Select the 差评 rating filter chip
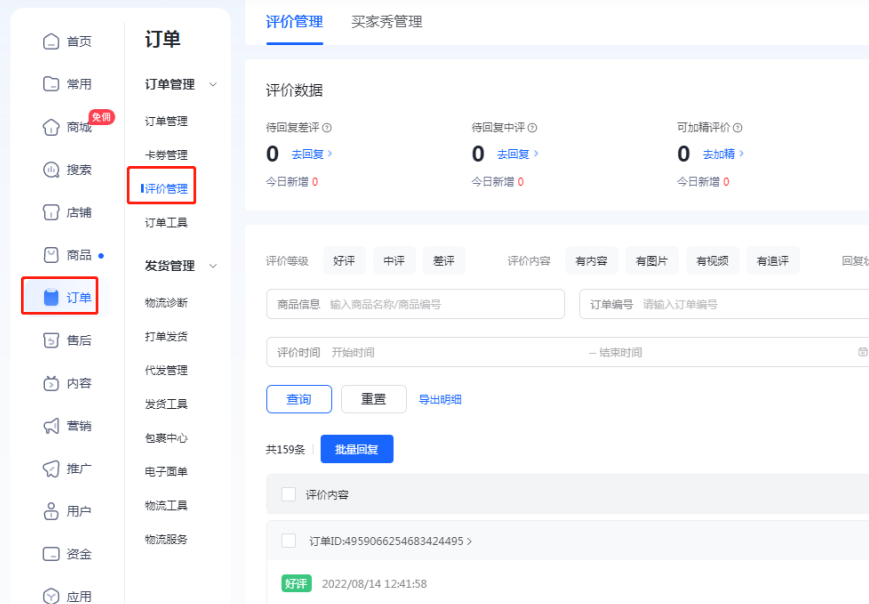The height and width of the screenshot is (604, 869). (443, 259)
